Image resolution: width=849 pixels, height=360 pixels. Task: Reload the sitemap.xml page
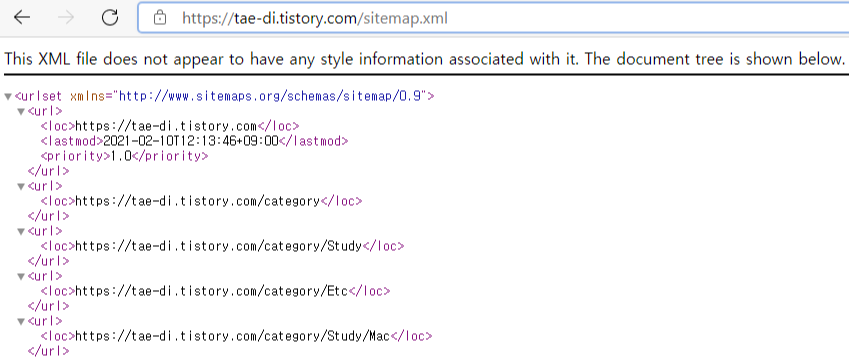point(110,18)
